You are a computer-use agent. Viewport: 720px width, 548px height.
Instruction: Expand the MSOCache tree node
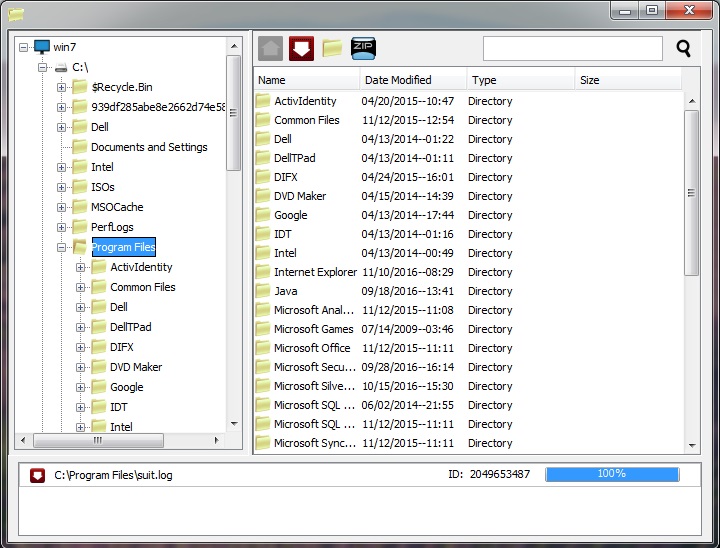61,207
